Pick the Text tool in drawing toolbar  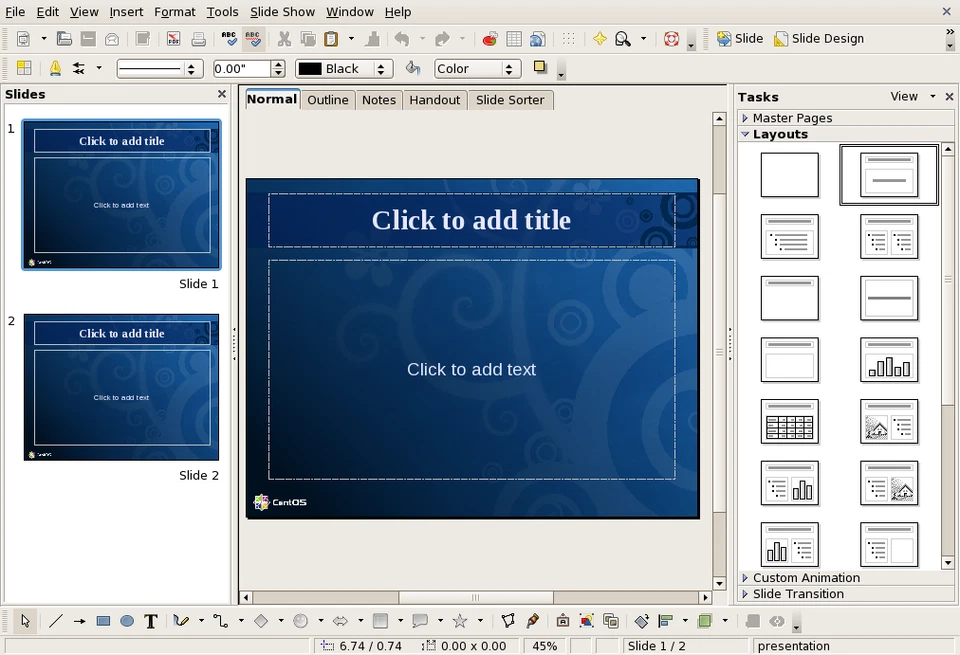pyautogui.click(x=151, y=621)
